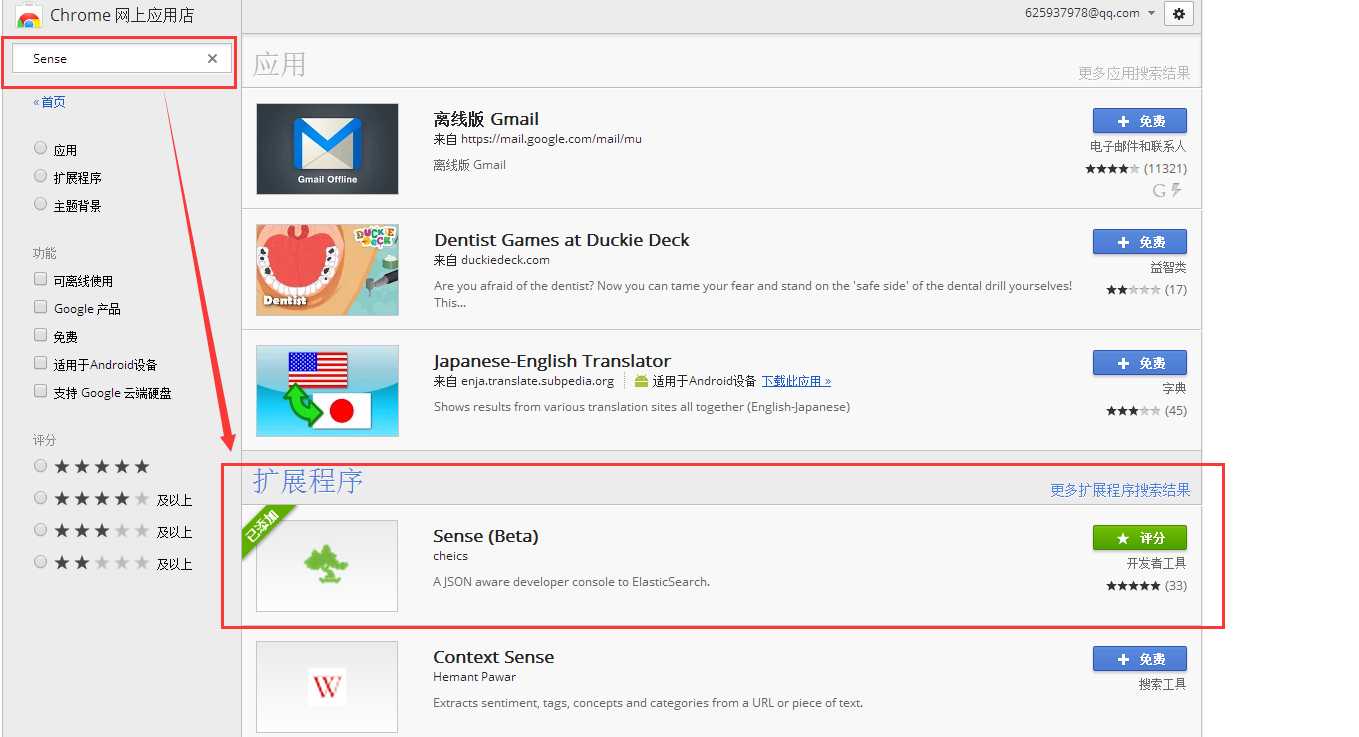The width and height of the screenshot is (1359, 737).
Task: Open 更多扩展程序搜索结果 link
Action: point(1120,490)
